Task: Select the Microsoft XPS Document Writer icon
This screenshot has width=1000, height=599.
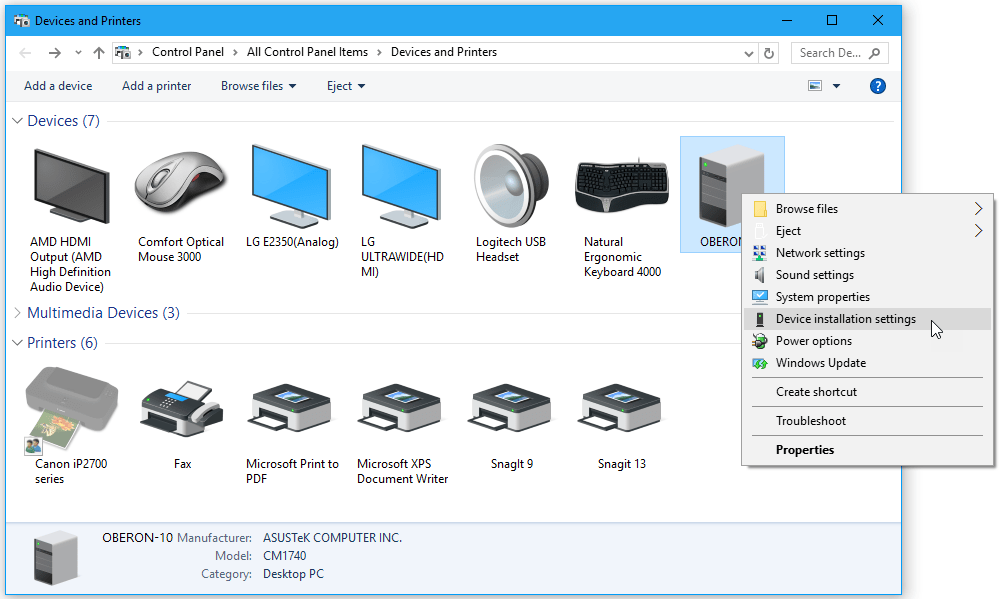Action: [x=401, y=408]
